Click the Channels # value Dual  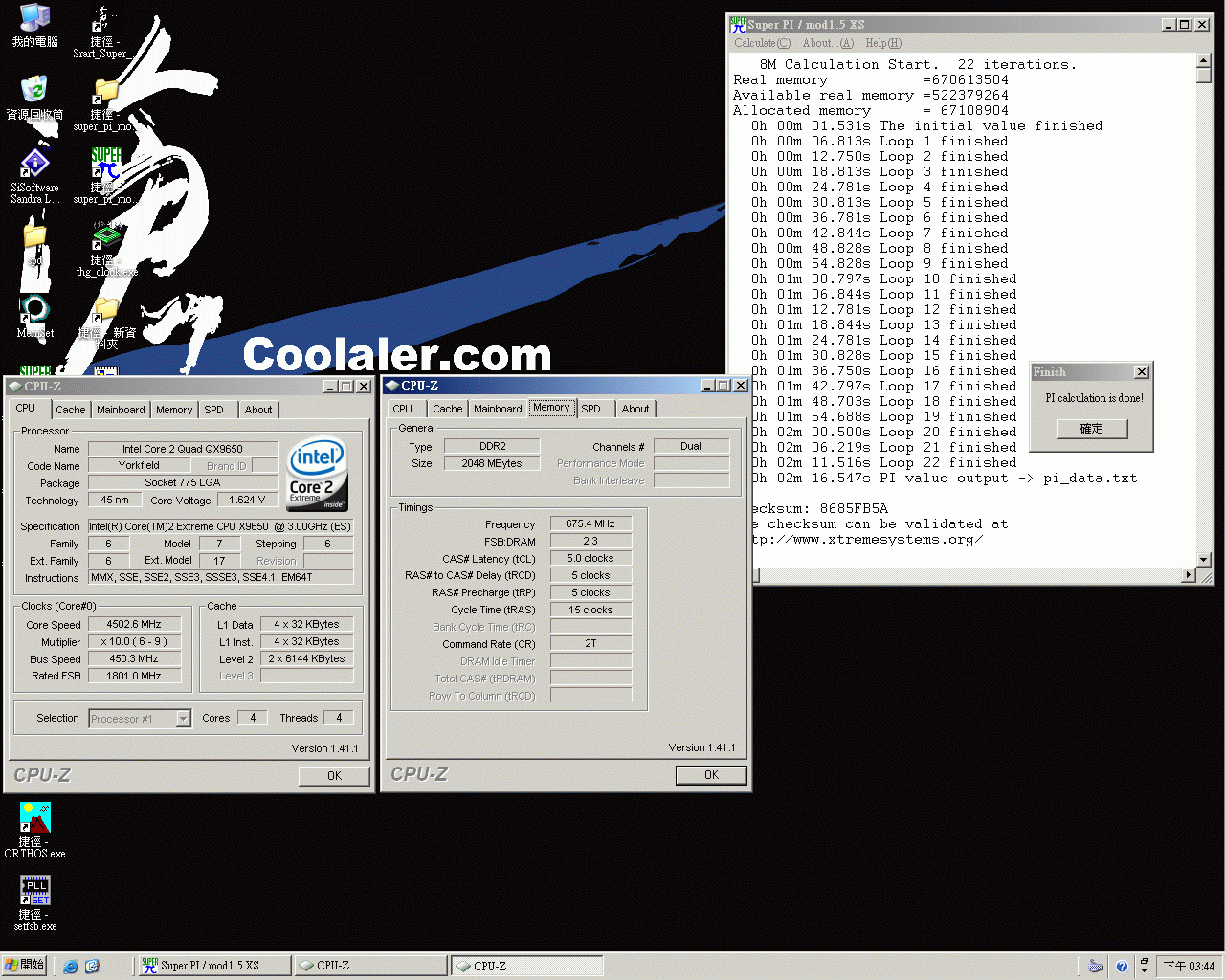[x=691, y=447]
